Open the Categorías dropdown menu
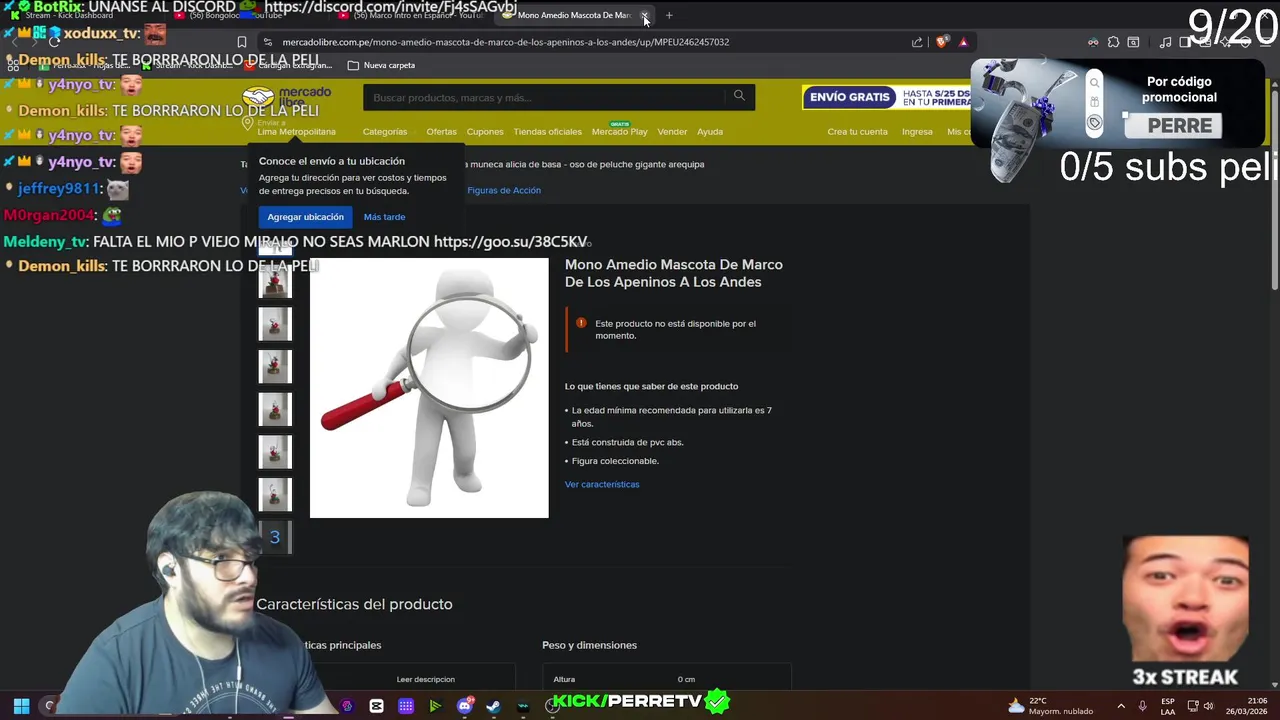The width and height of the screenshot is (1280, 720). coord(386,132)
